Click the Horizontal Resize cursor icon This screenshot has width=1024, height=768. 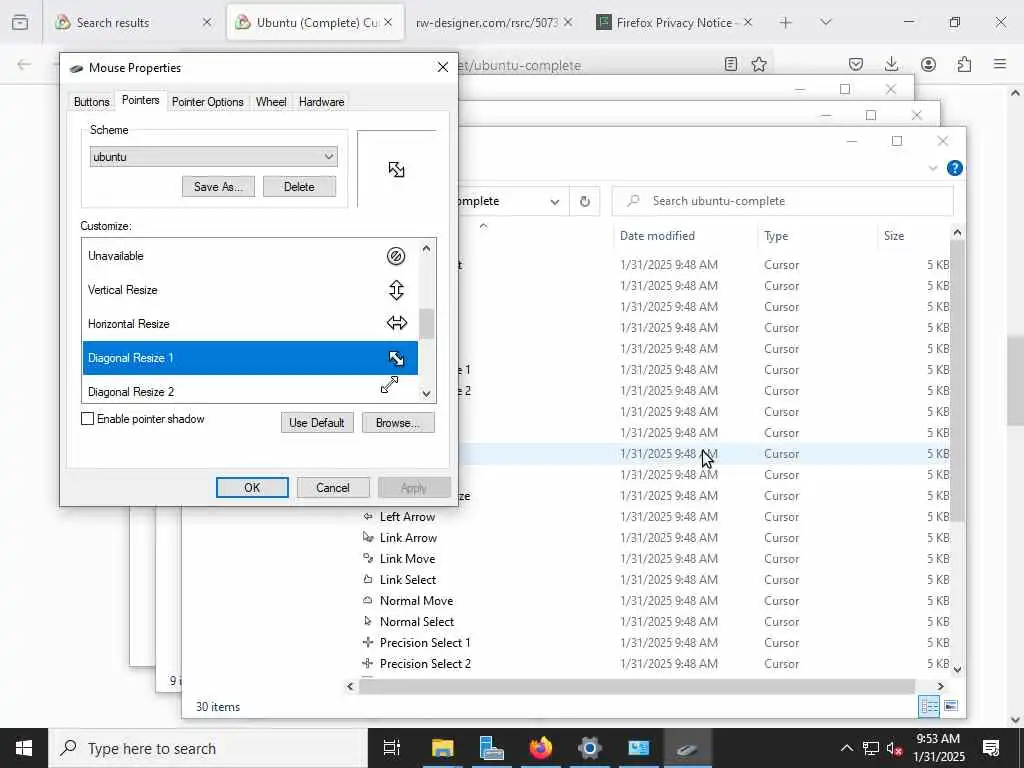point(396,323)
